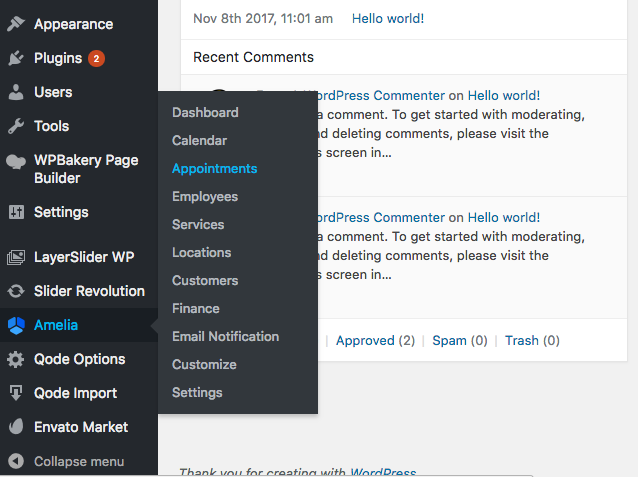Filter comments by Trash (0)
Image resolution: width=638 pixels, height=477 pixels.
click(x=532, y=340)
